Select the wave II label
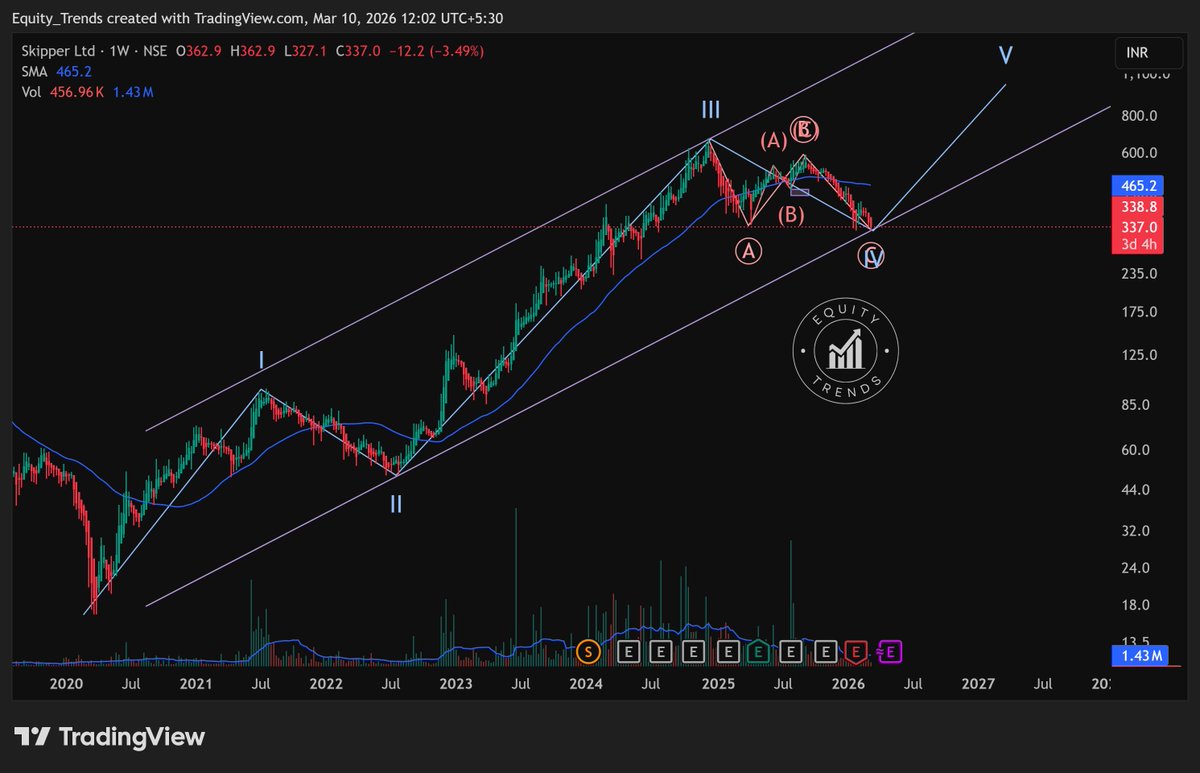This screenshot has height=773, width=1200. point(396,505)
